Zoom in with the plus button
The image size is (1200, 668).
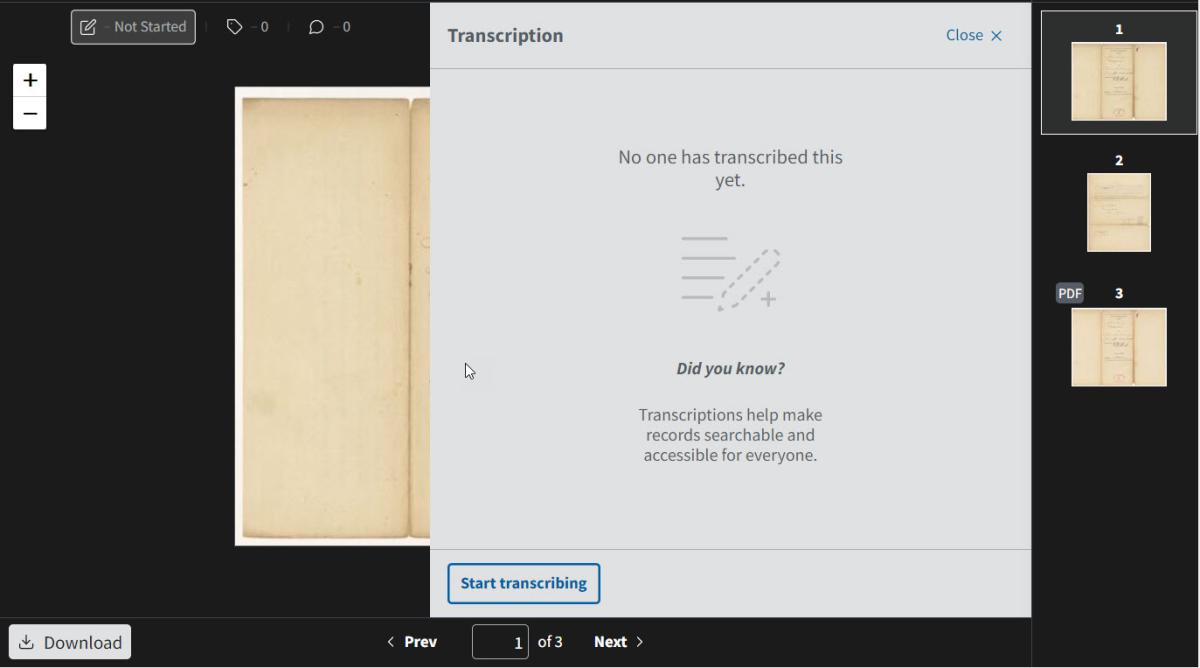point(30,81)
